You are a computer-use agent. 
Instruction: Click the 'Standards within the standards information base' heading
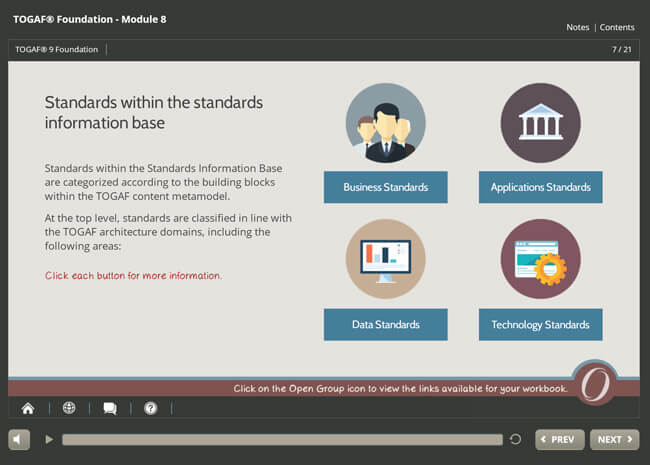[x=153, y=112]
